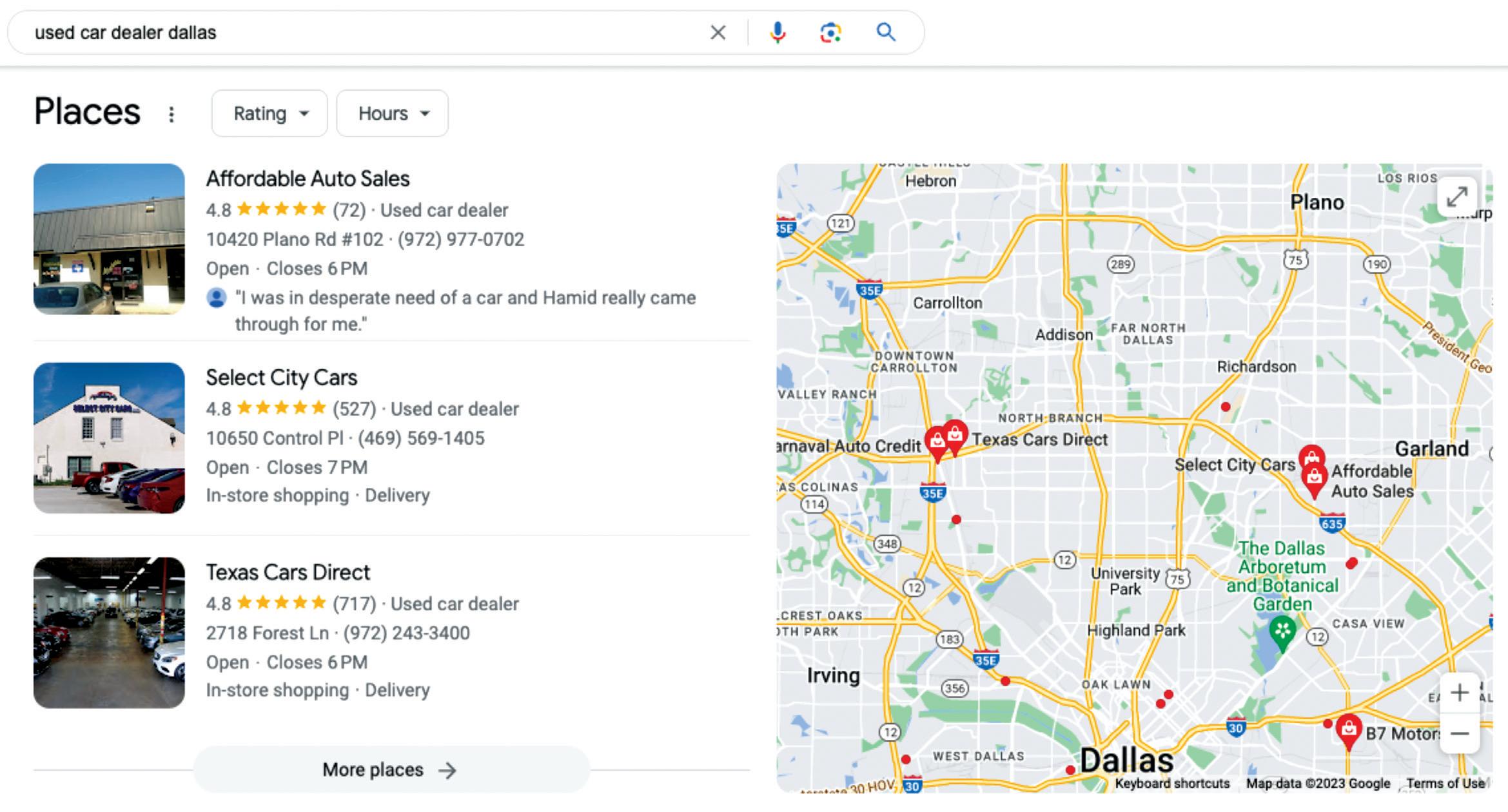Open the Affordable Auto Sales listing
This screenshot has width=1508, height=812.
click(x=308, y=179)
